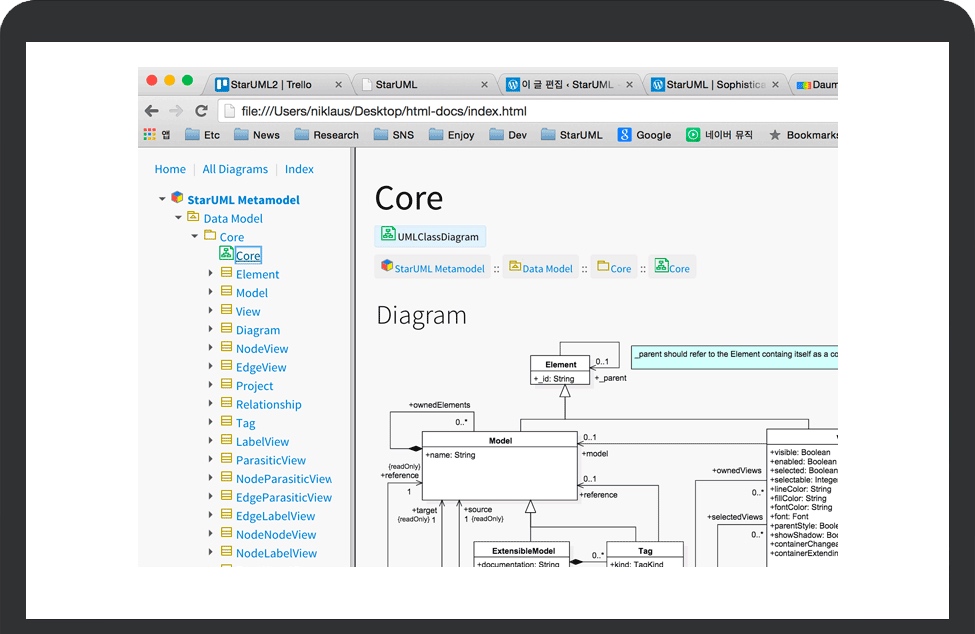This screenshot has height=634, width=975.
Task: Expand the NodeView tree item
Action: pos(211,348)
